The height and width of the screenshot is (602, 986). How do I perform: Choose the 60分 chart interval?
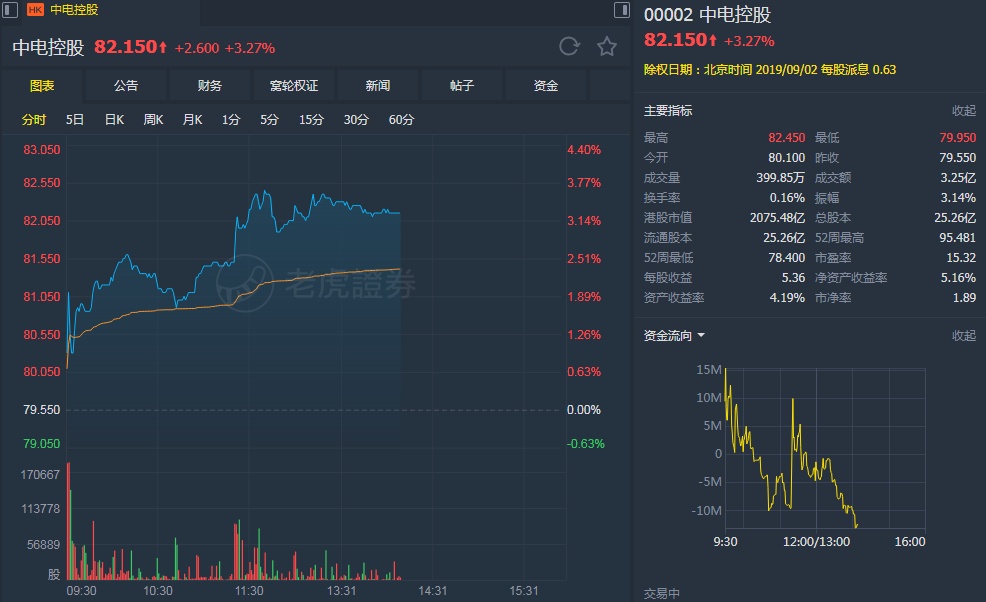point(401,120)
